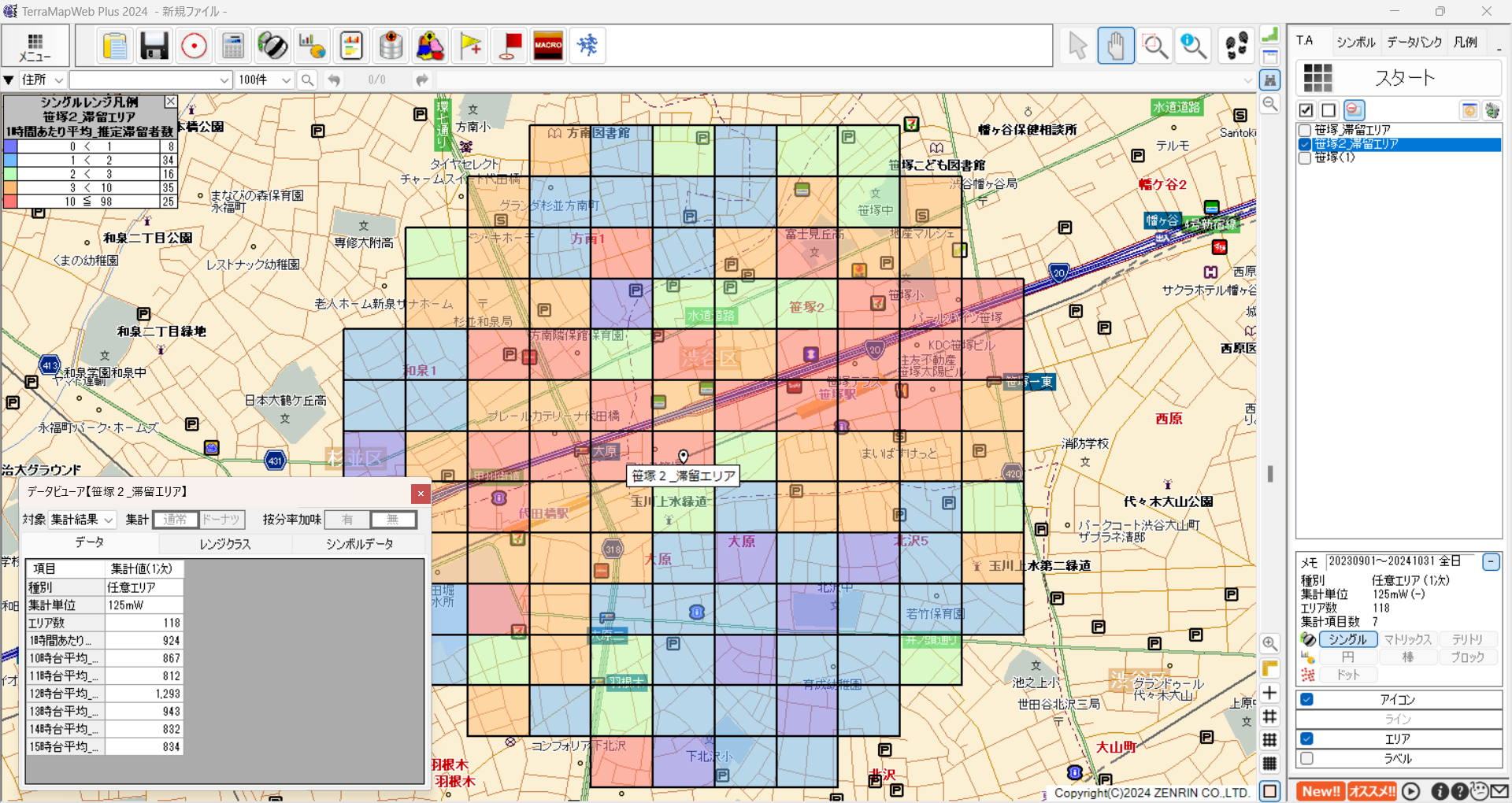Viewport: 1512px width, 803px height.
Task: Open the MACRO tool
Action: pyautogui.click(x=548, y=46)
